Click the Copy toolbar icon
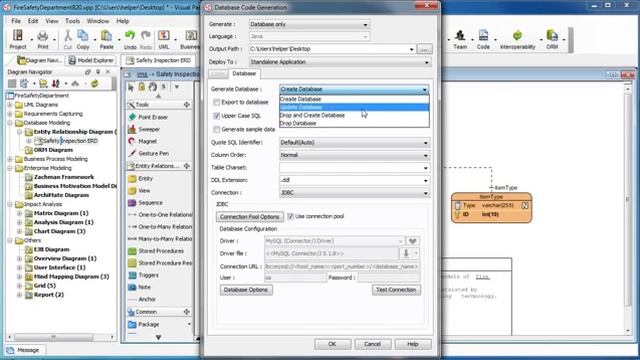This screenshot has width=640, height=360. tap(83, 40)
